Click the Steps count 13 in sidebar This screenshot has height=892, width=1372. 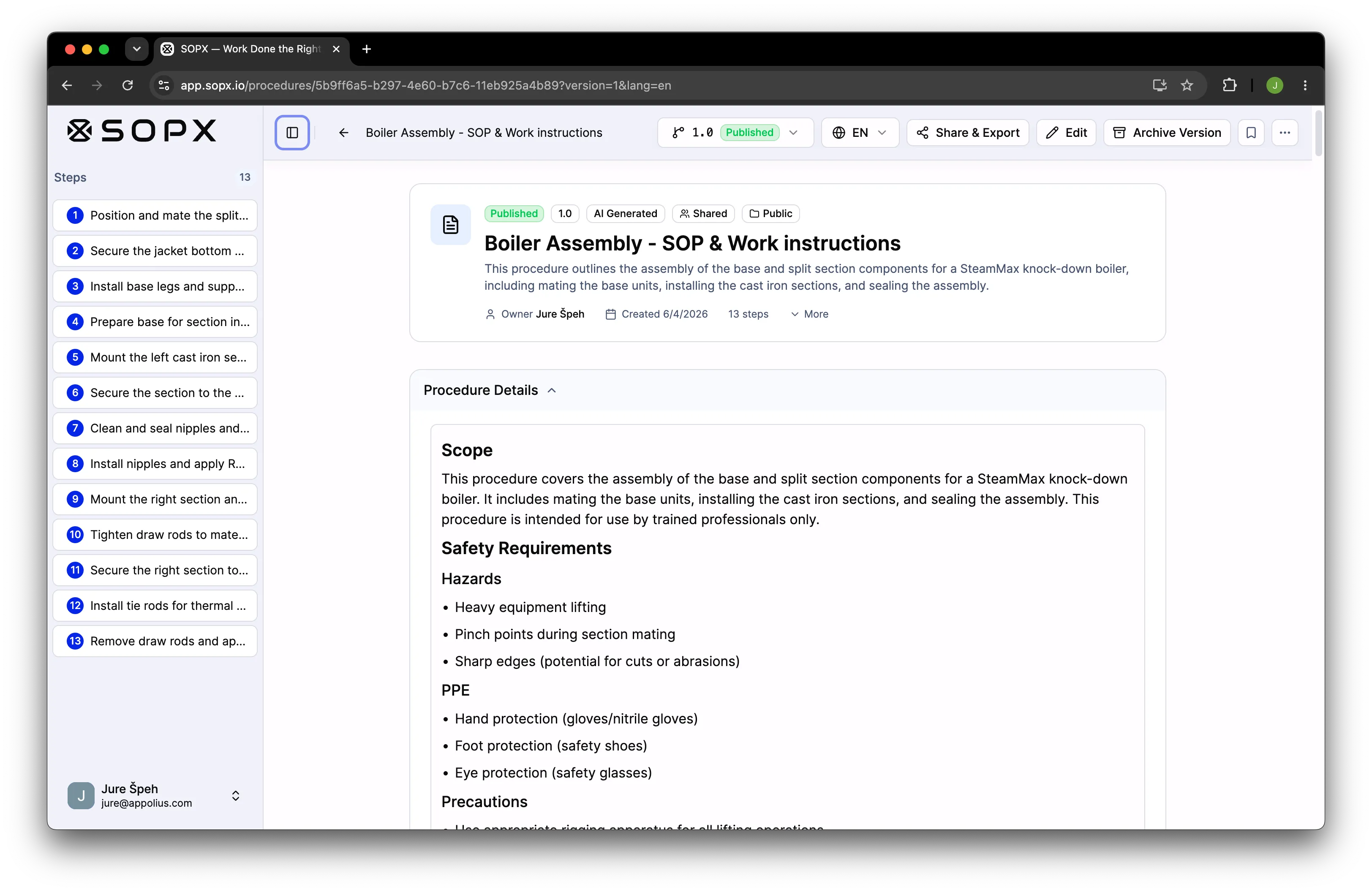(245, 177)
